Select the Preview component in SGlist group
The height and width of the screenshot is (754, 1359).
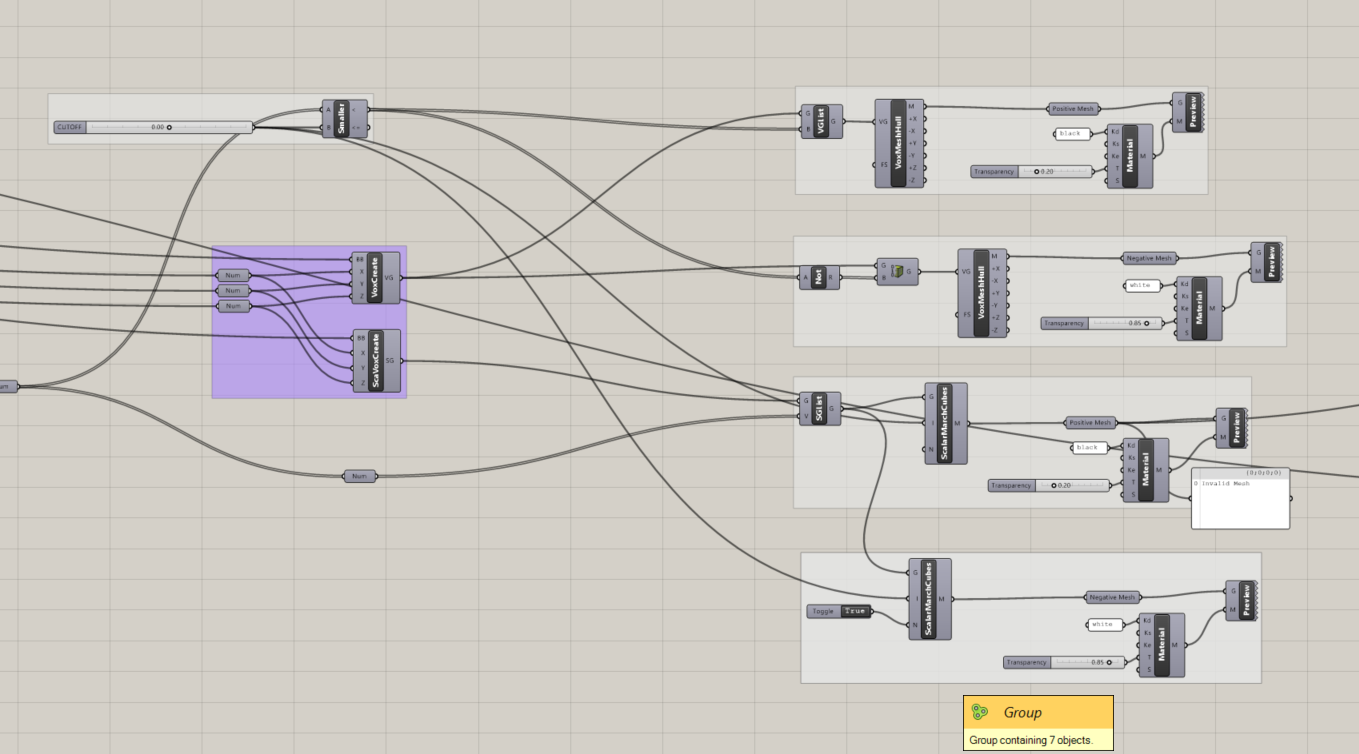[x=1232, y=427]
